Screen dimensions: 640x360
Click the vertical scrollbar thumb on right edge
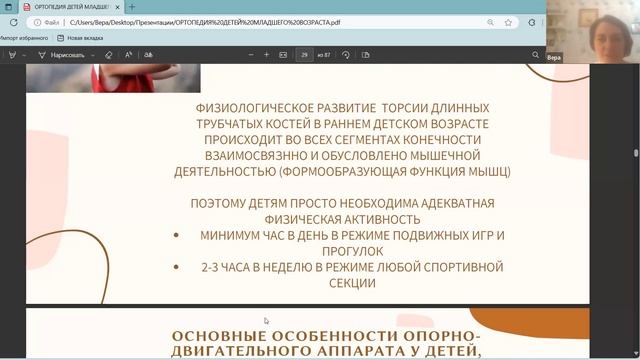[636, 153]
